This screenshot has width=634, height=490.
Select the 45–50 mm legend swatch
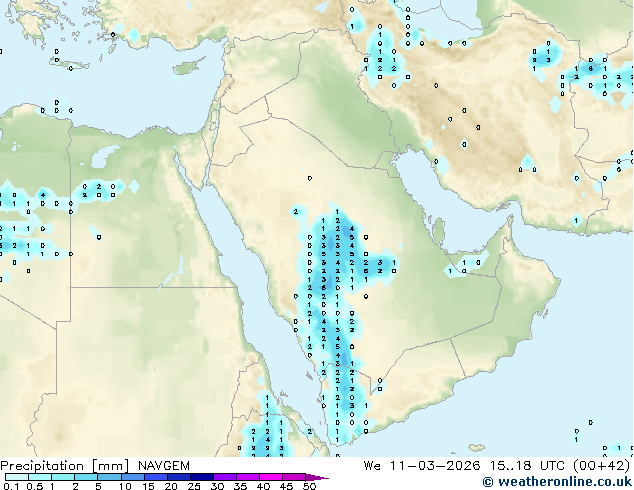click(294, 477)
